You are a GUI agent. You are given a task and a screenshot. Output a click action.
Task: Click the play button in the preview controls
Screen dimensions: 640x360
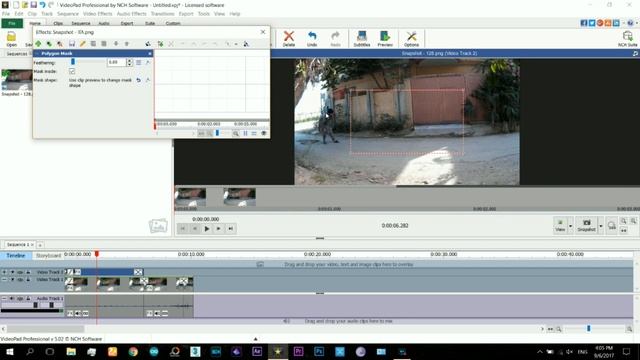pos(207,229)
